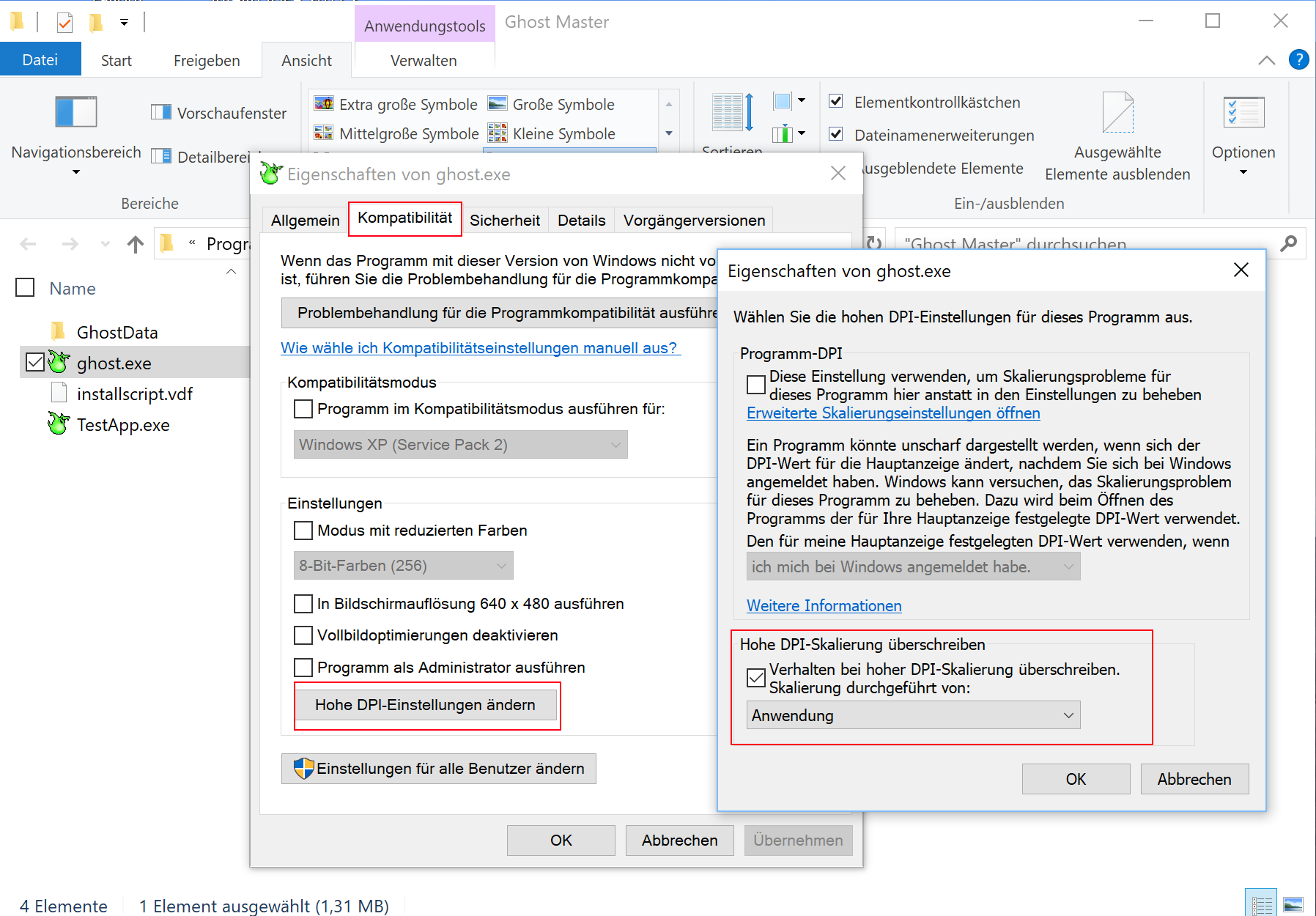Expand the Navigationsbereich dropdown arrow
Viewport: 1316px width, 916px height.
tap(75, 172)
